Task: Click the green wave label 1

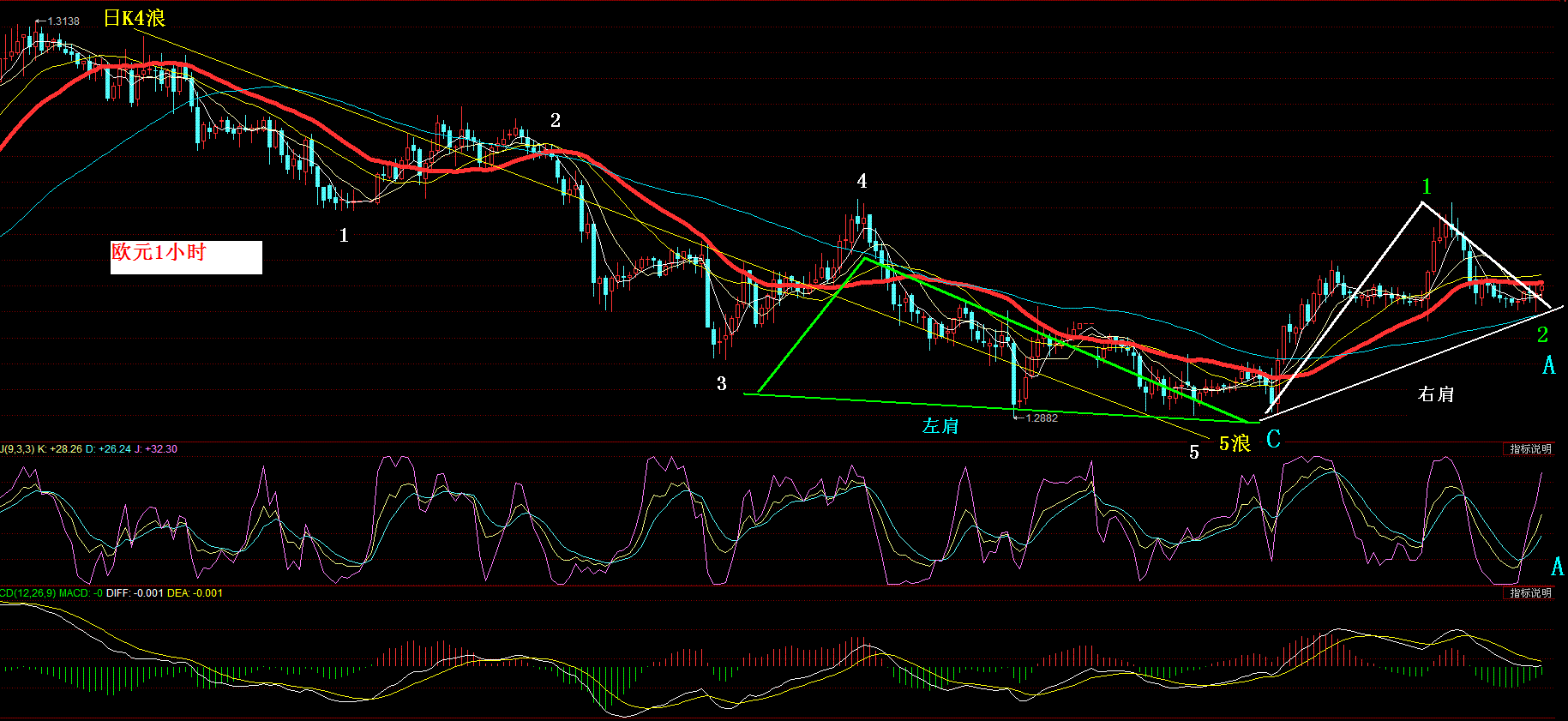Action: point(1427,186)
